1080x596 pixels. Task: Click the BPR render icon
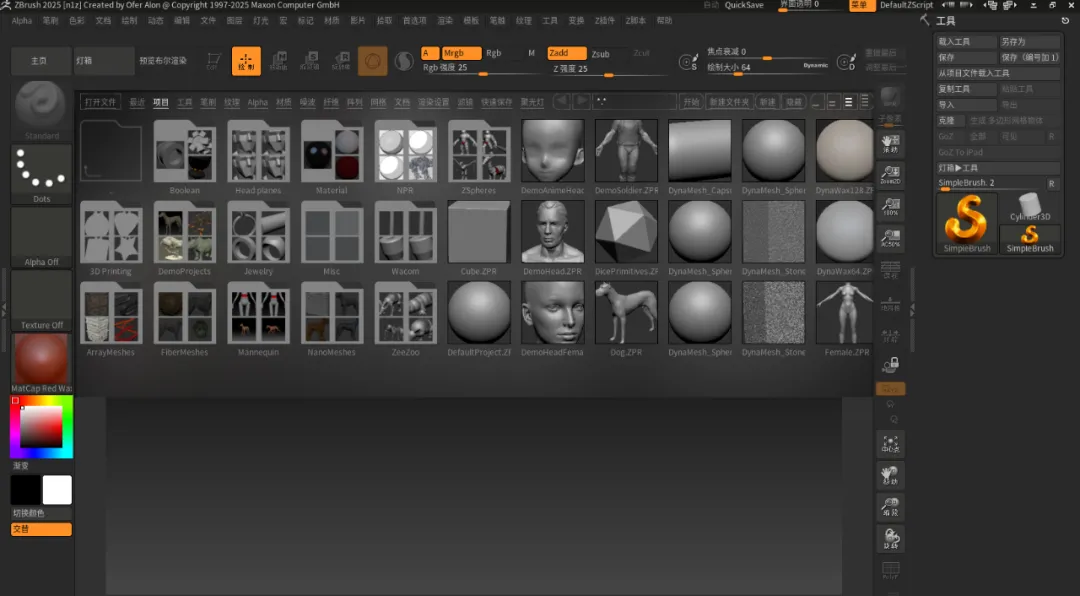coord(890,96)
